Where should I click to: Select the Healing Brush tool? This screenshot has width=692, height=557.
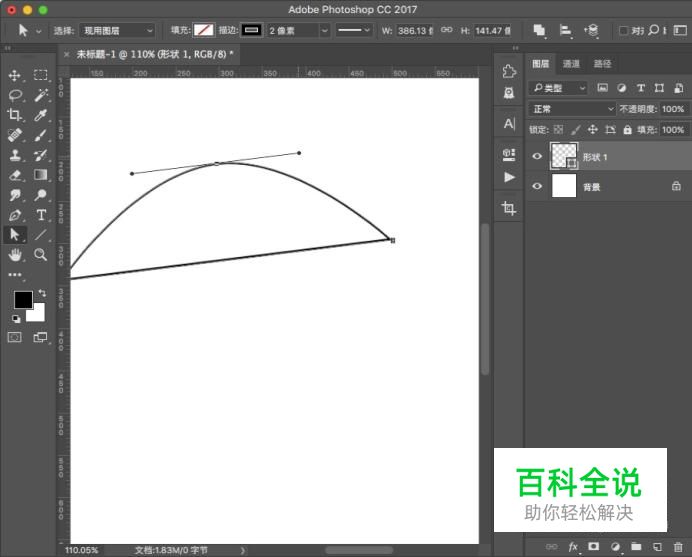click(x=15, y=135)
